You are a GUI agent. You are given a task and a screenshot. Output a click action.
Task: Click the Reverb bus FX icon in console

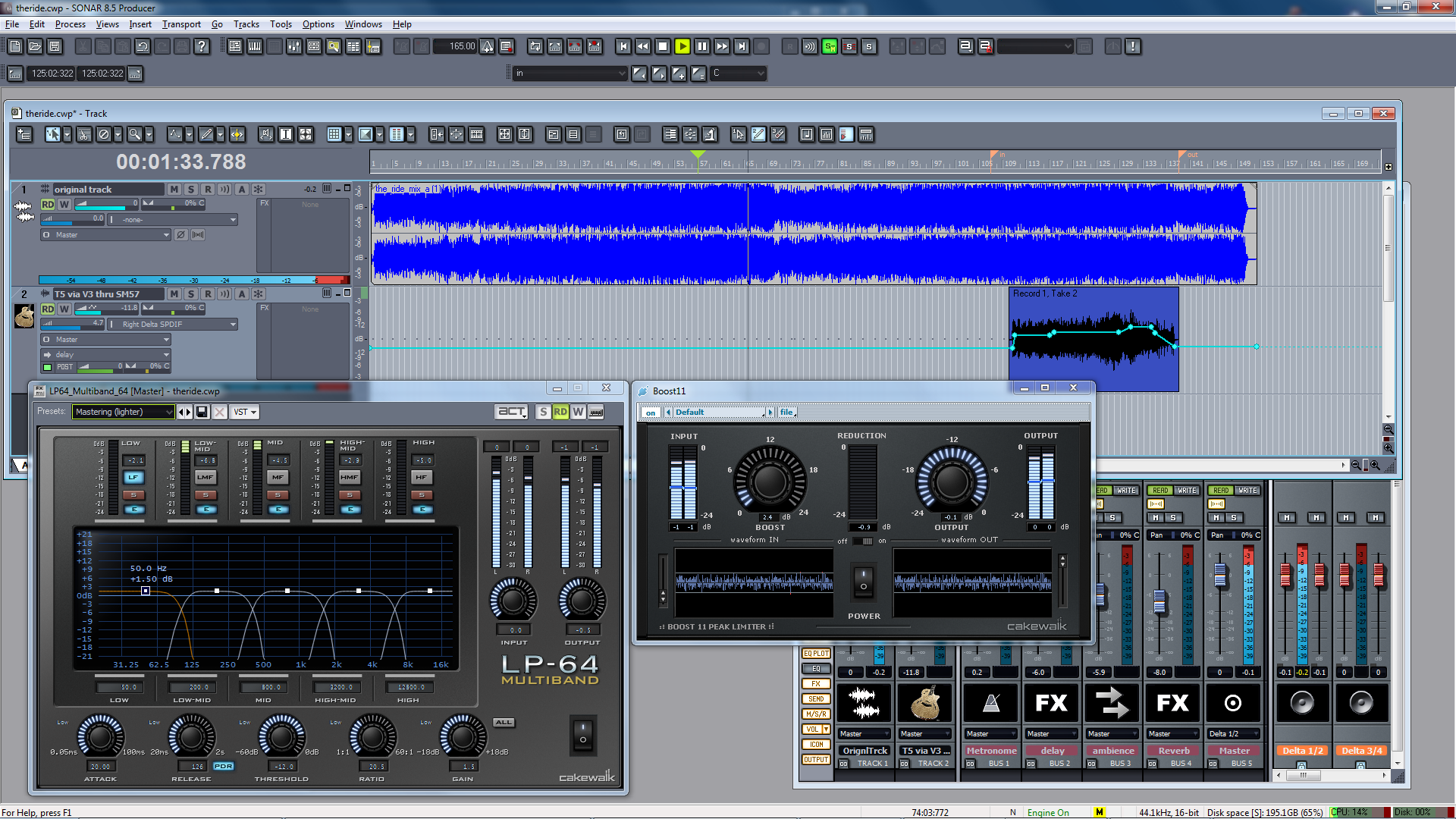pyautogui.click(x=1172, y=704)
